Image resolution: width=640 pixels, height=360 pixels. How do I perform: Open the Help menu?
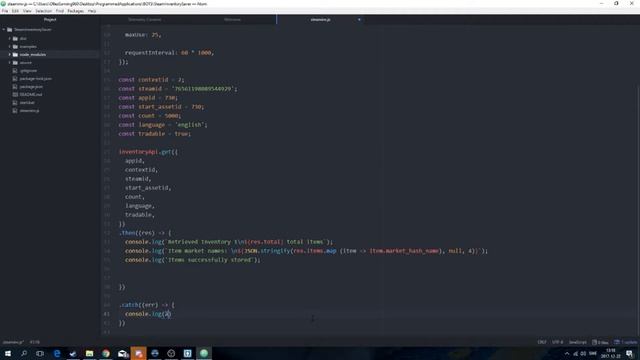click(x=92, y=11)
